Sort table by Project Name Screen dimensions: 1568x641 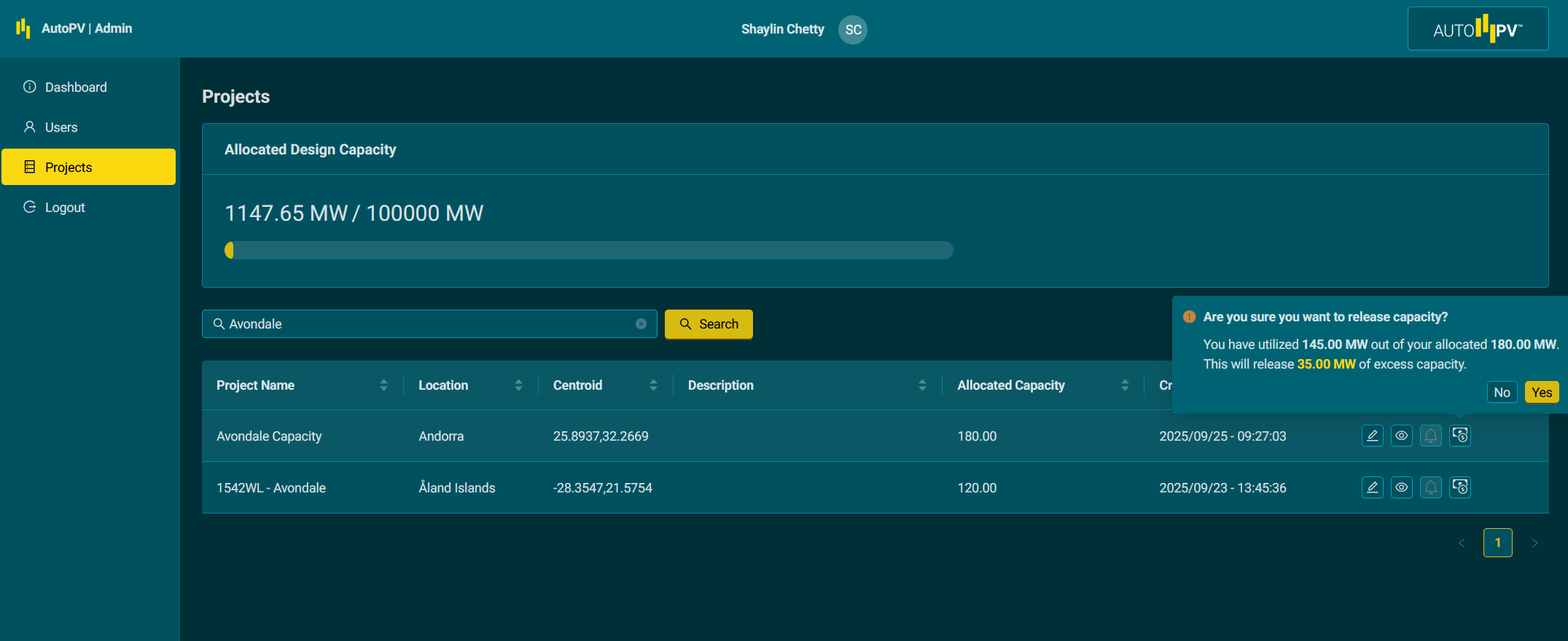383,385
